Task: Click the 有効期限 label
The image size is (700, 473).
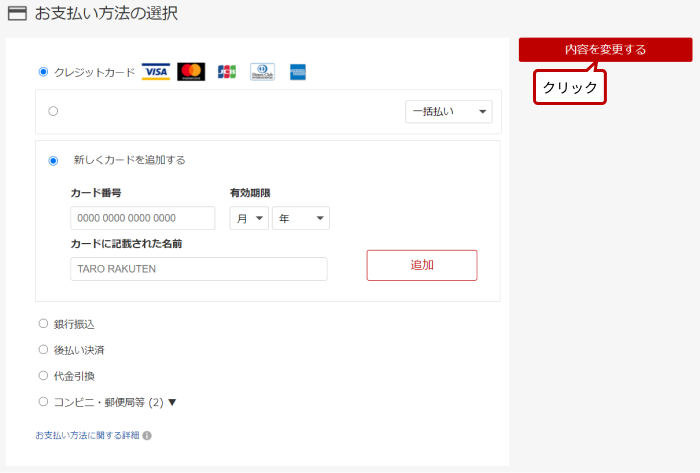Action: click(250, 193)
